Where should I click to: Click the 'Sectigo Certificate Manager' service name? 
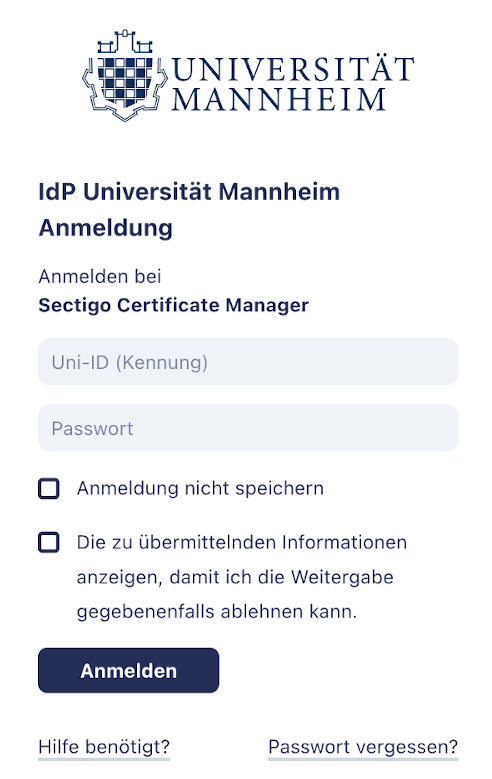point(174,305)
